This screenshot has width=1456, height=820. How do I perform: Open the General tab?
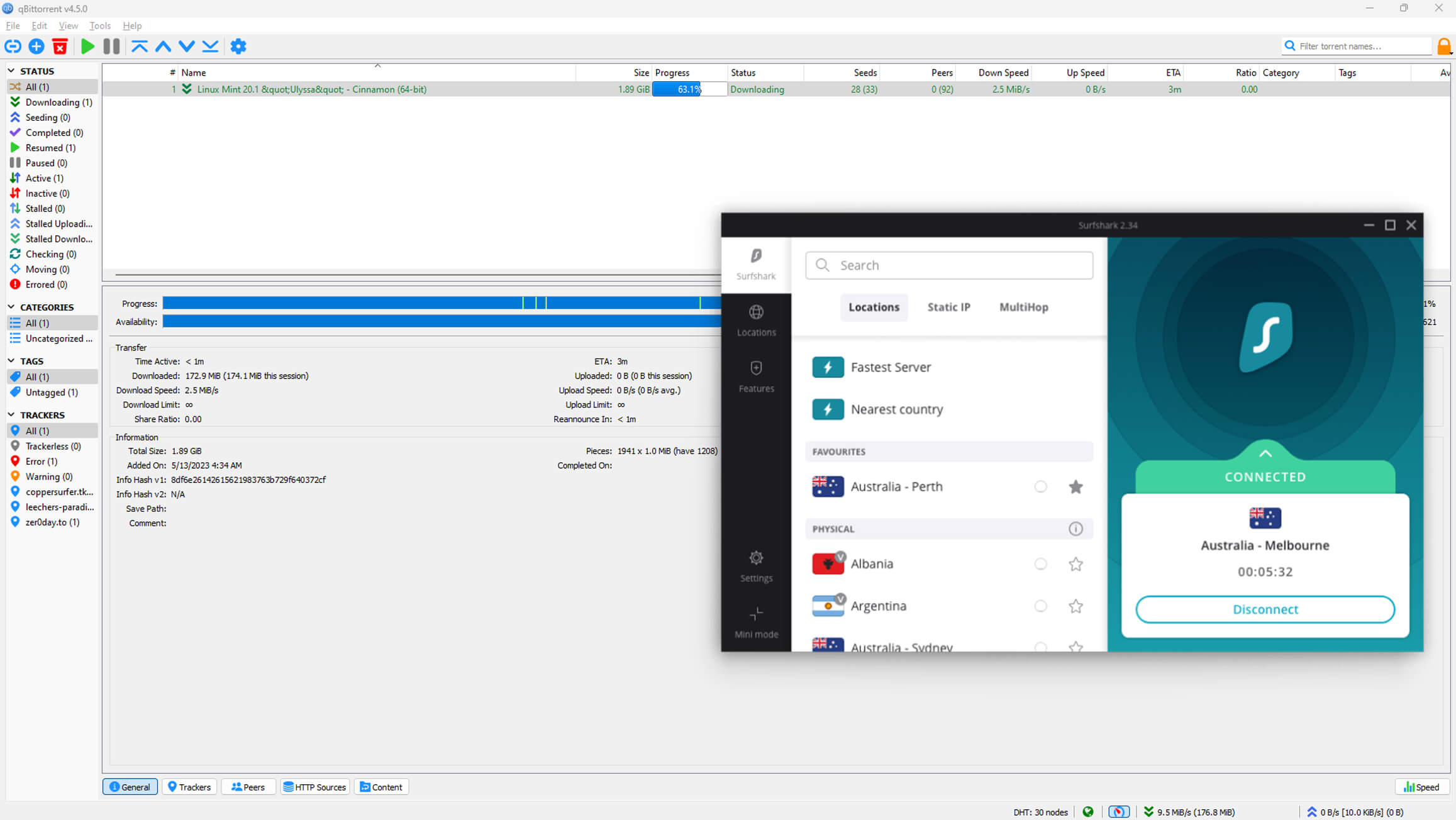(130, 787)
